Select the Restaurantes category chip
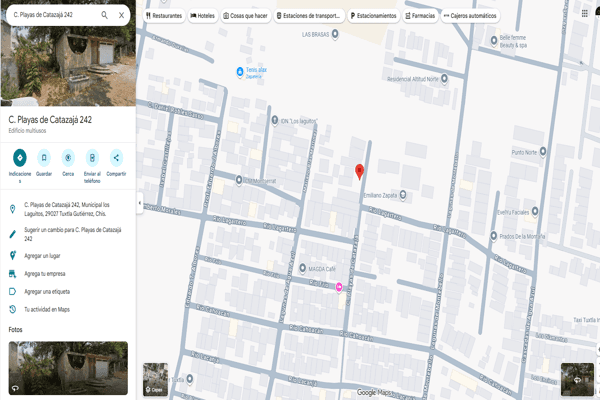Image resolution: width=600 pixels, height=400 pixels. pyautogui.click(x=164, y=16)
